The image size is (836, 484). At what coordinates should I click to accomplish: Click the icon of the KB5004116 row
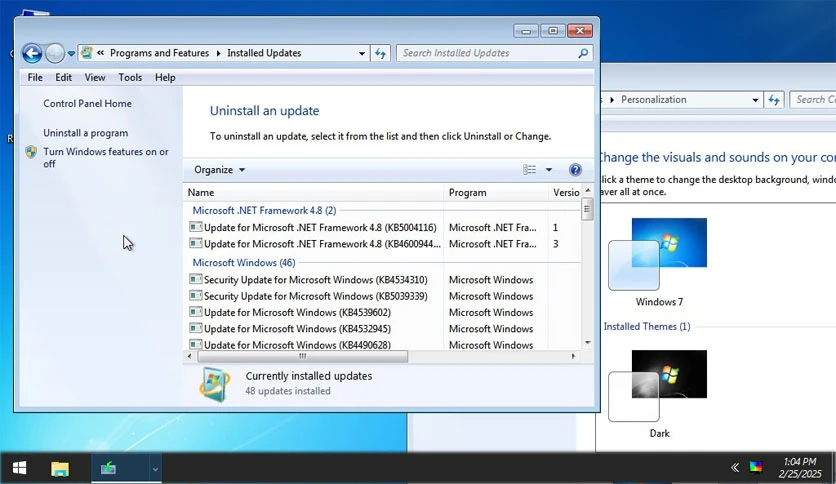click(x=196, y=227)
